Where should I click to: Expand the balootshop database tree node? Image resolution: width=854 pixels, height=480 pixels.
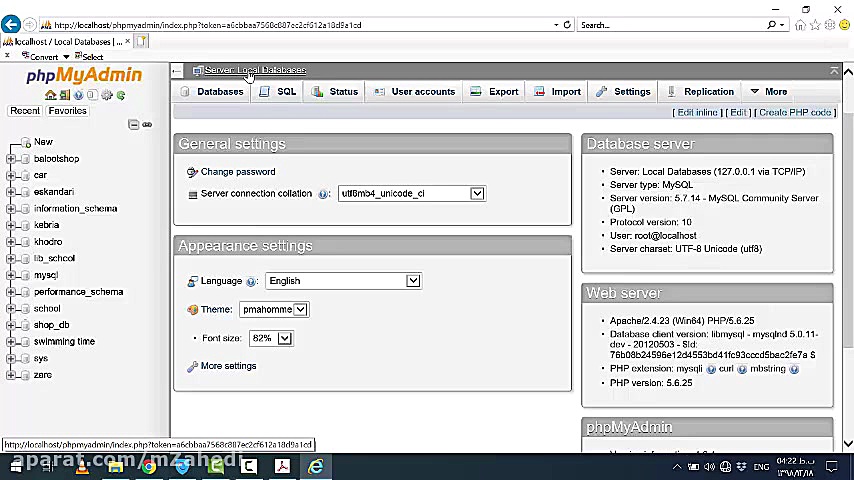(x=10, y=159)
